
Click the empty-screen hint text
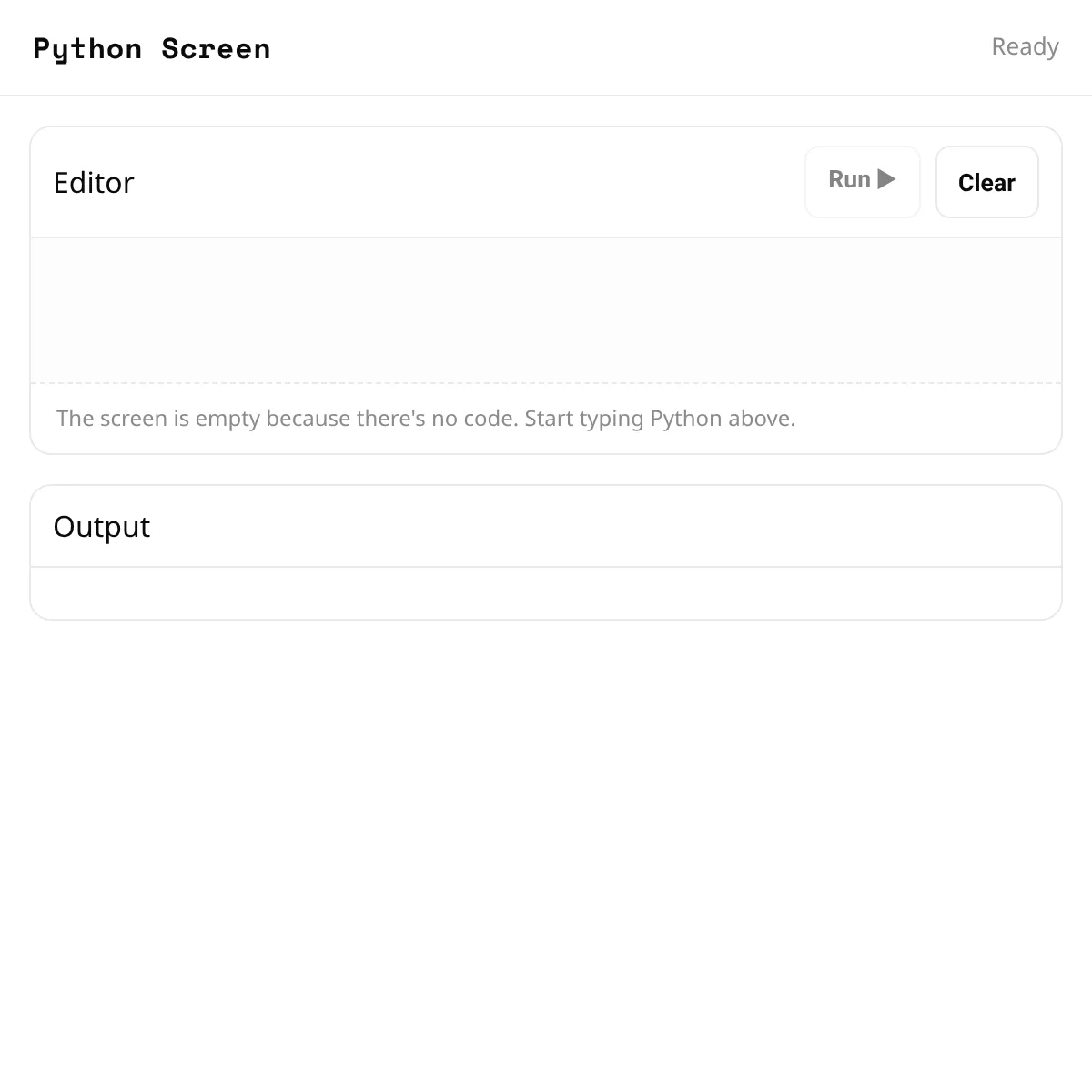[425, 418]
